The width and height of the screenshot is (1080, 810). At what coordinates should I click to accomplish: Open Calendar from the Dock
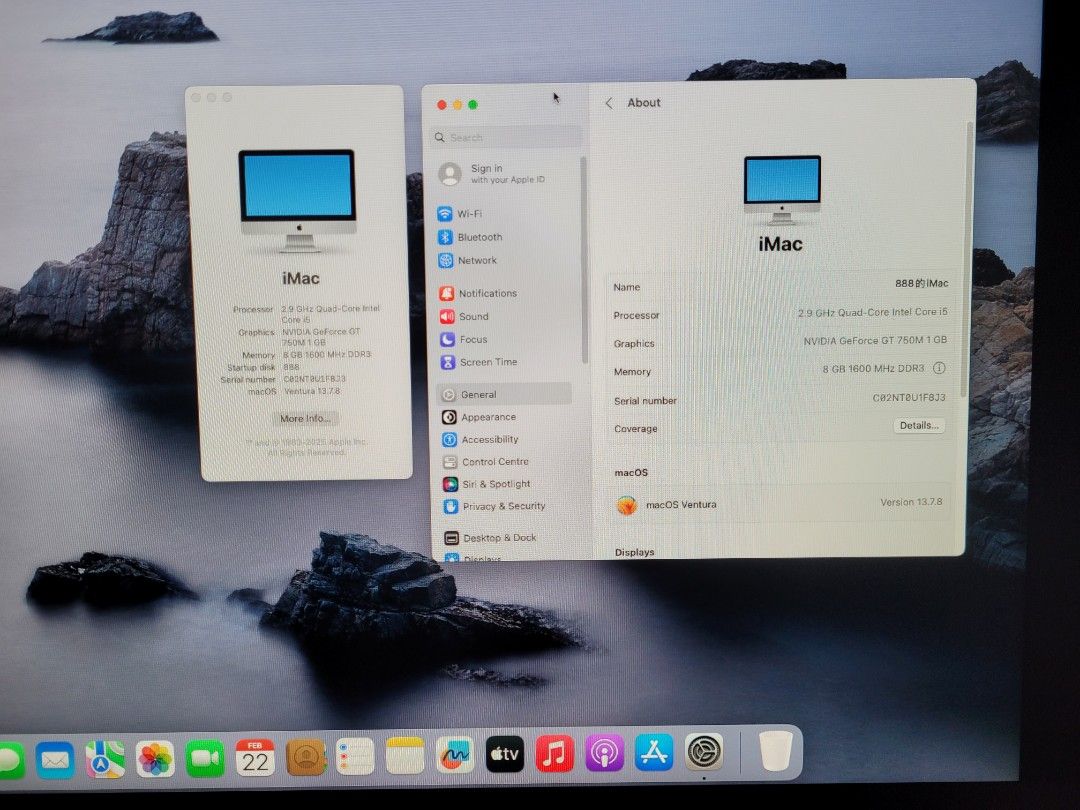tap(255, 758)
